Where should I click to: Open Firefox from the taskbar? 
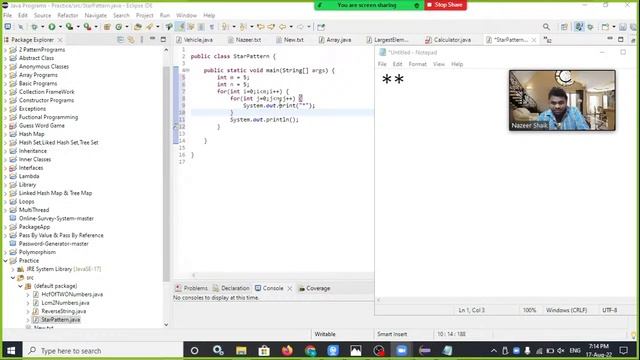(287, 351)
